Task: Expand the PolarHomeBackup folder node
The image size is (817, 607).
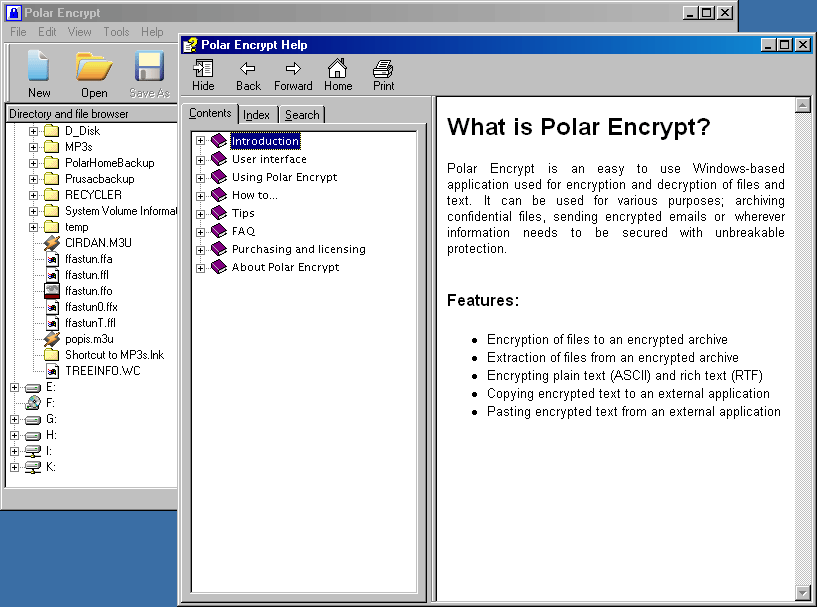Action: 33,164
